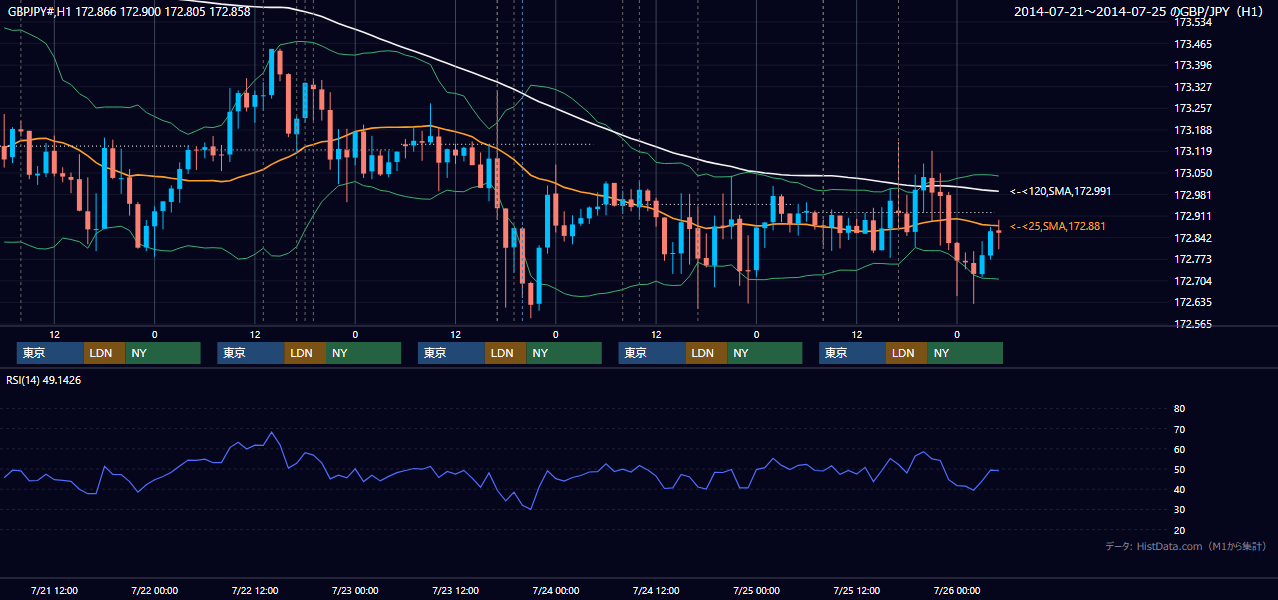Click price axis label 173.396

pyautogui.click(x=1192, y=65)
